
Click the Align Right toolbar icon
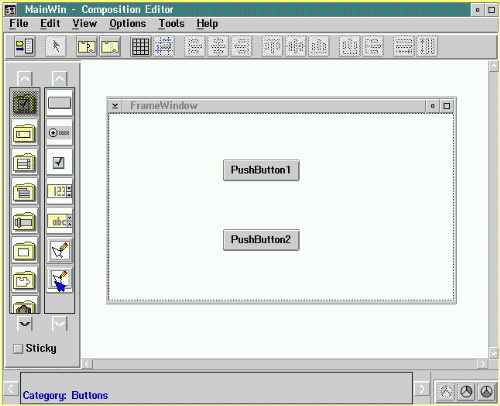(241, 46)
